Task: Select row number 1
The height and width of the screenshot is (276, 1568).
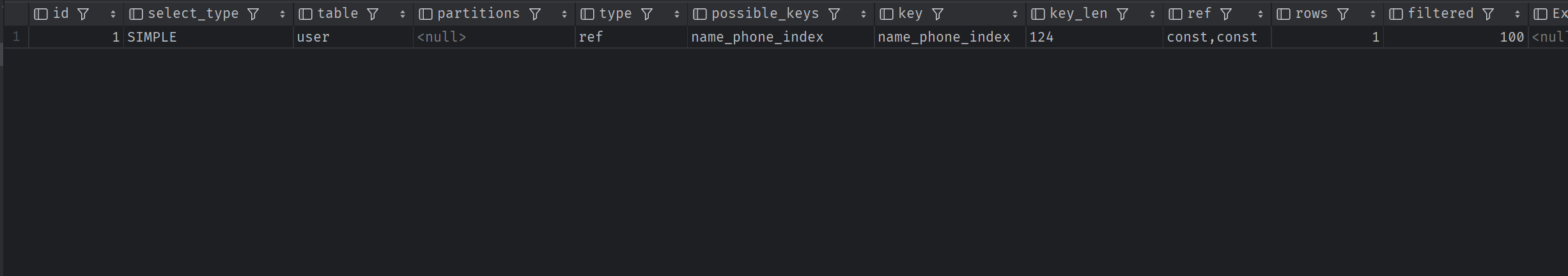Action: click(16, 37)
